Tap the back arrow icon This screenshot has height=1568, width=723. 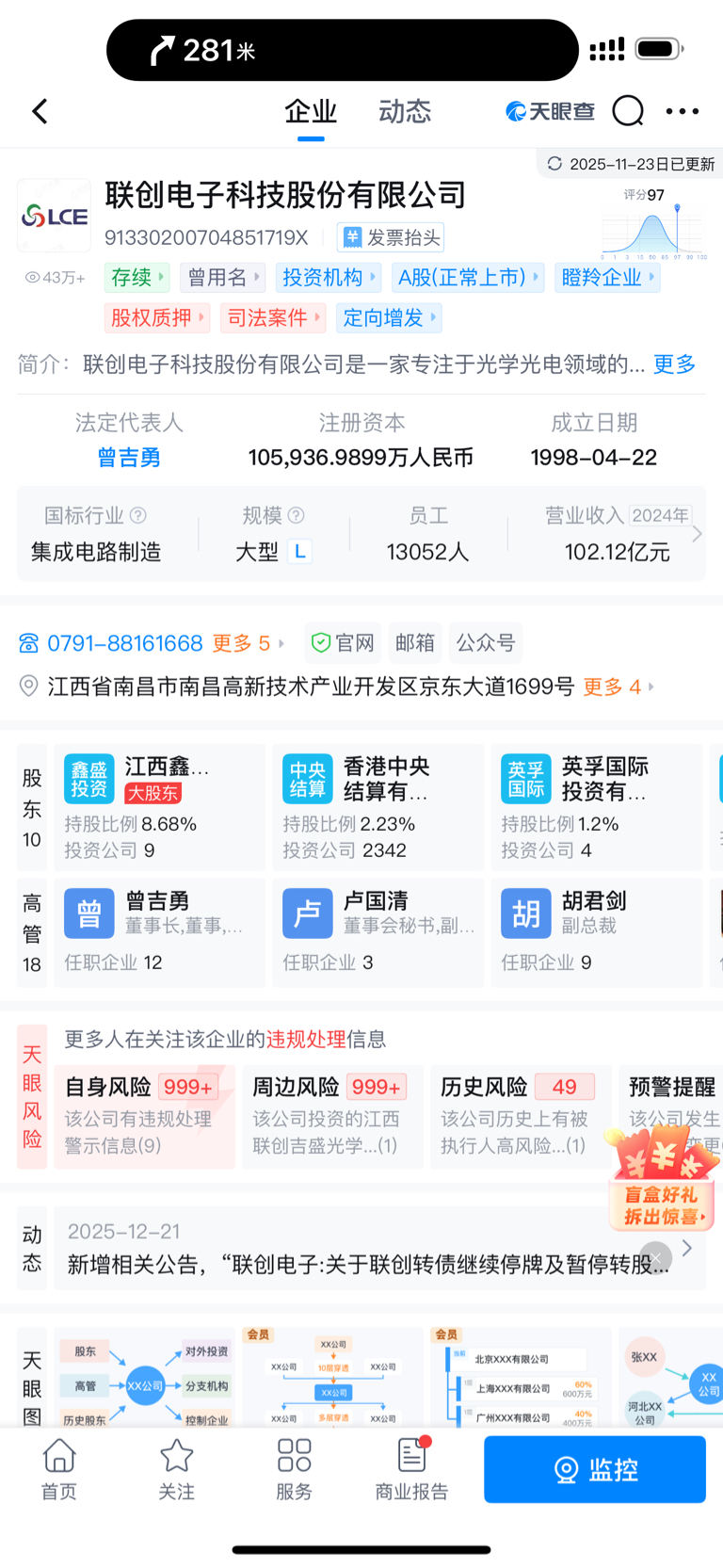click(x=40, y=111)
